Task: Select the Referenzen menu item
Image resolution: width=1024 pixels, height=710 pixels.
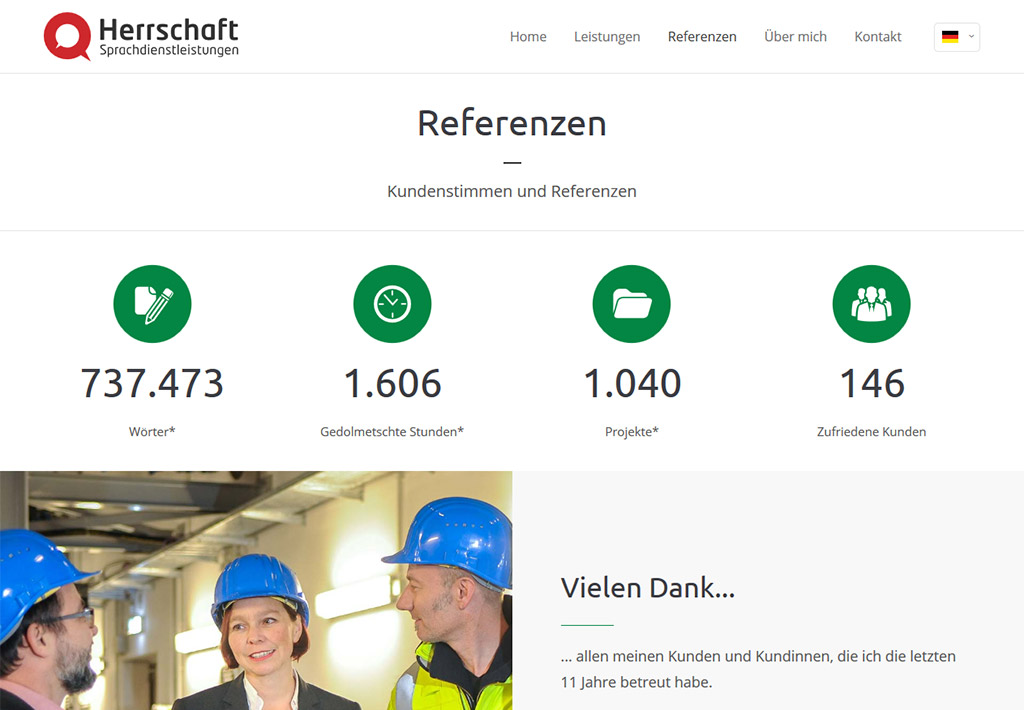Action: [x=702, y=37]
